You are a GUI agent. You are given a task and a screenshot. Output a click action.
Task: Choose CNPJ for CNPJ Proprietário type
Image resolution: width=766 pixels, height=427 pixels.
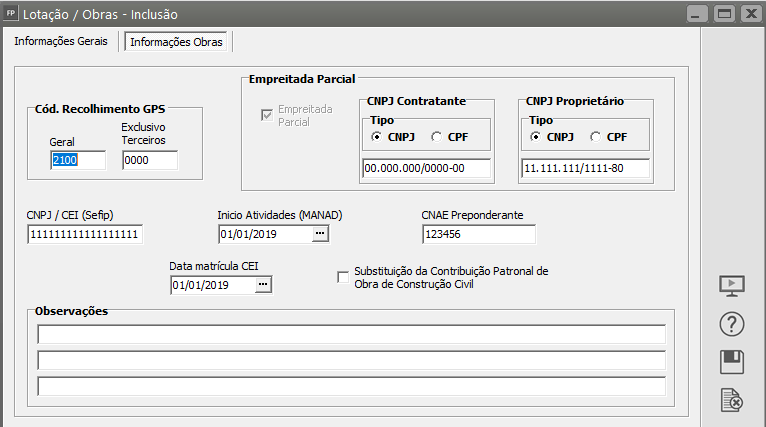click(535, 137)
